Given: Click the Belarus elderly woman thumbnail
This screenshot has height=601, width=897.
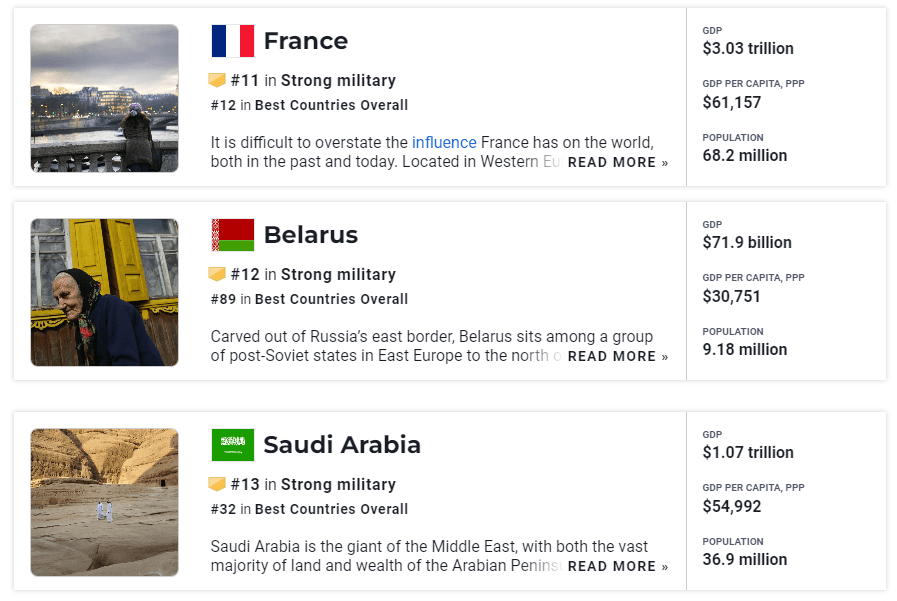Looking at the screenshot, I should [104, 292].
